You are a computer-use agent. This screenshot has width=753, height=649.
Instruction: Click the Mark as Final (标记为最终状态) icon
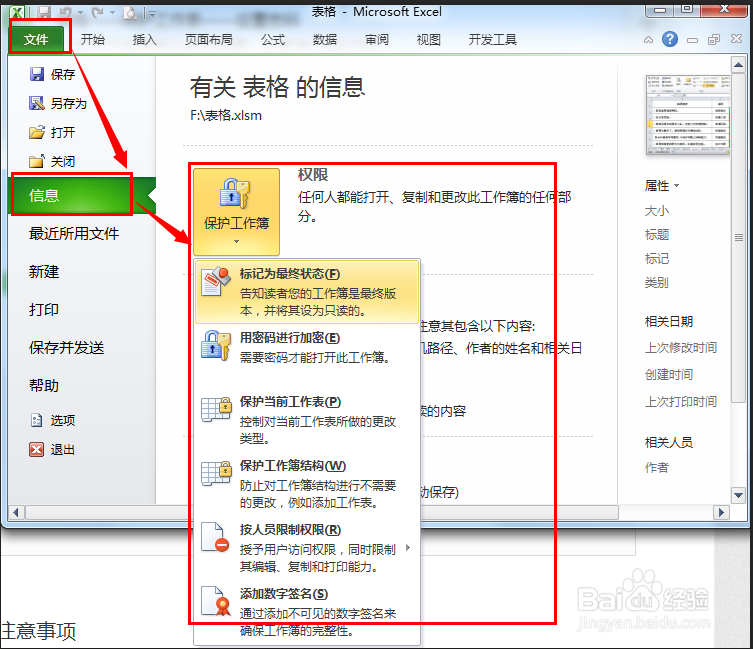216,281
